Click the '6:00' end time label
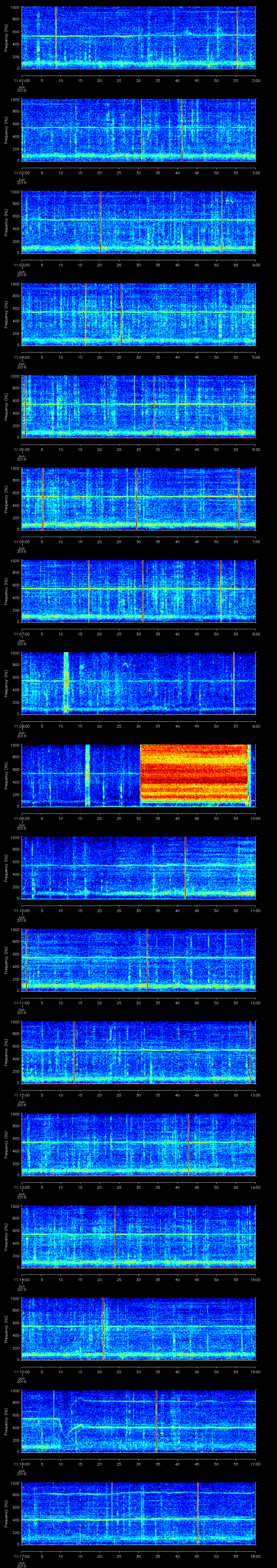This screenshot has height=1568, width=277. [256, 449]
